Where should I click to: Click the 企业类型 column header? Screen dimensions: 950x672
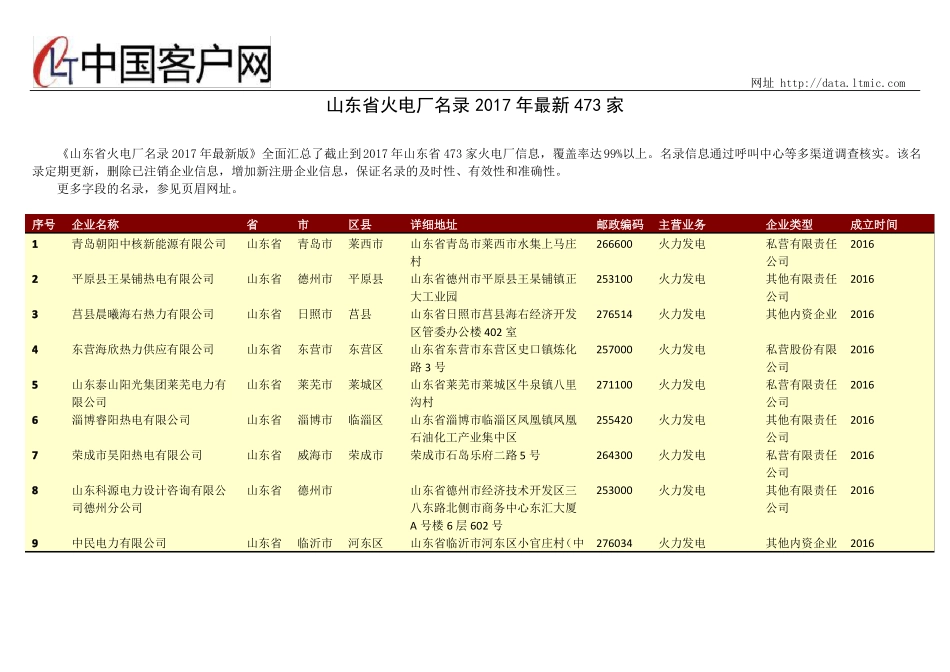coord(789,225)
